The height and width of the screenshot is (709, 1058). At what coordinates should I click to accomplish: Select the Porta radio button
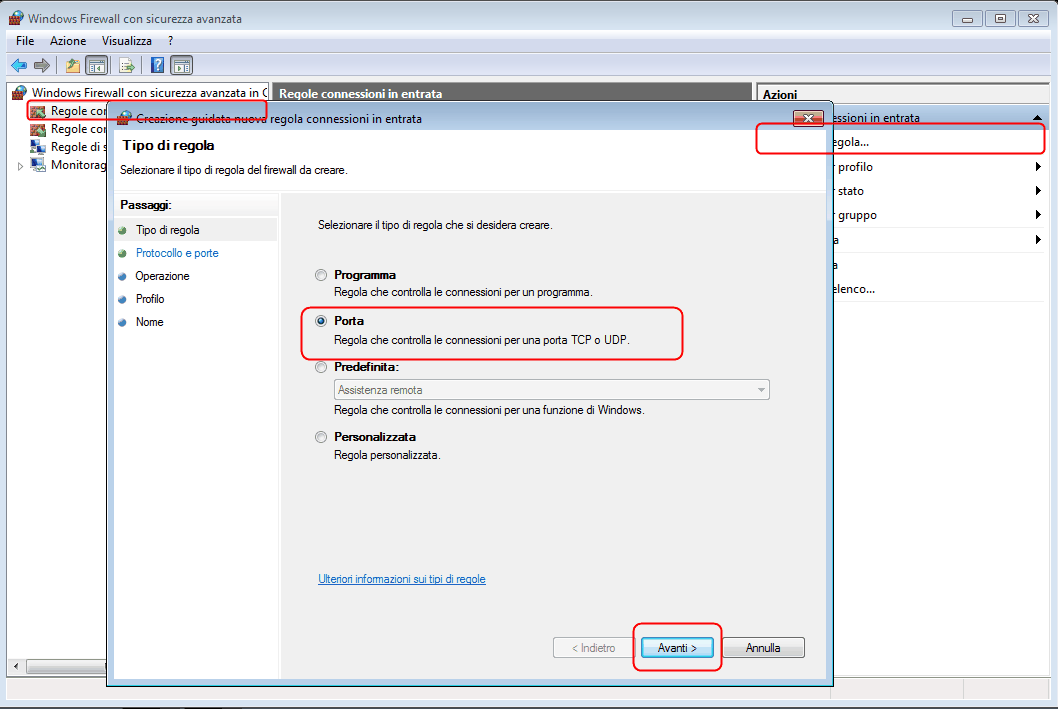coord(321,321)
